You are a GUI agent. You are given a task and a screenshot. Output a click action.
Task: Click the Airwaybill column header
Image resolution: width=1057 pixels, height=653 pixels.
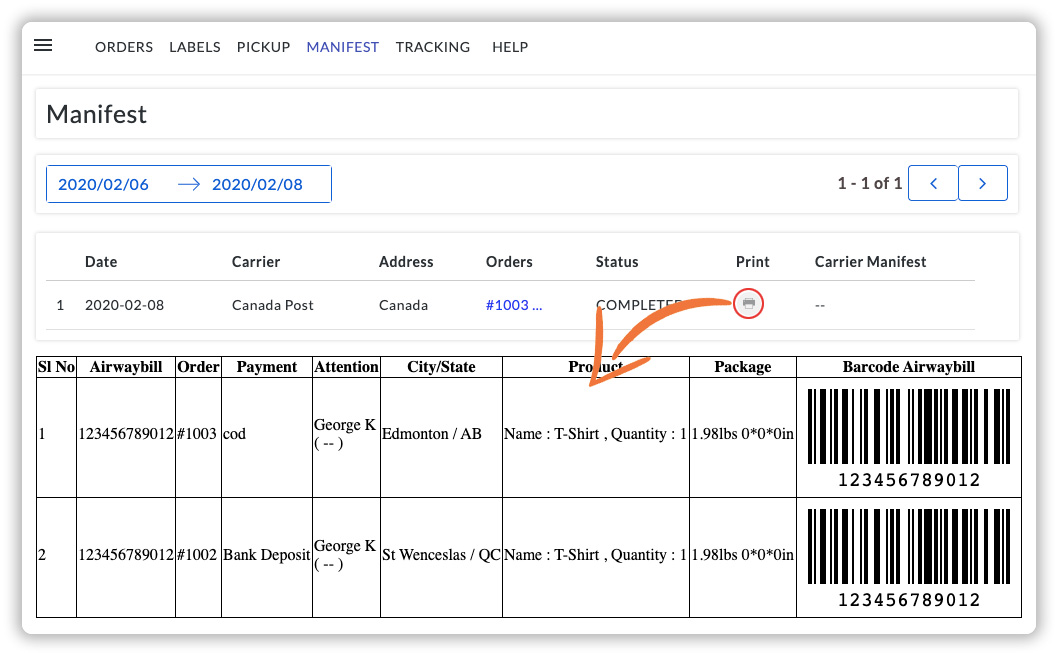[x=126, y=367]
